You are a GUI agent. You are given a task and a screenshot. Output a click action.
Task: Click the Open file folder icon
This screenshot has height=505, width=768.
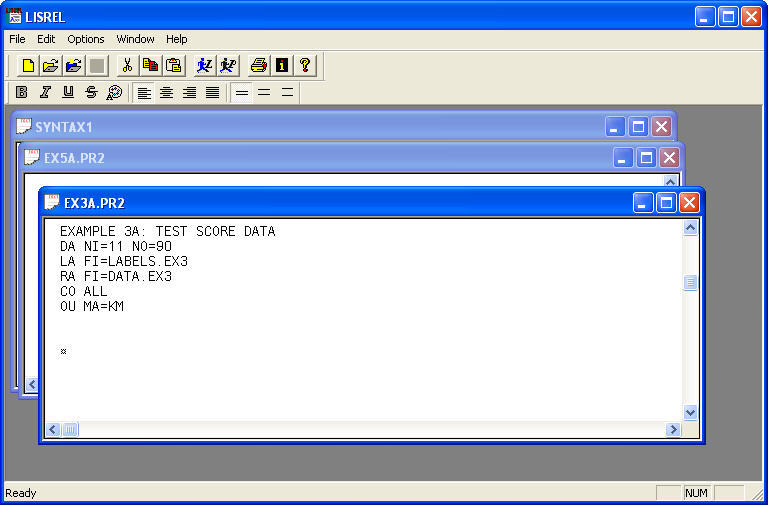coord(50,65)
